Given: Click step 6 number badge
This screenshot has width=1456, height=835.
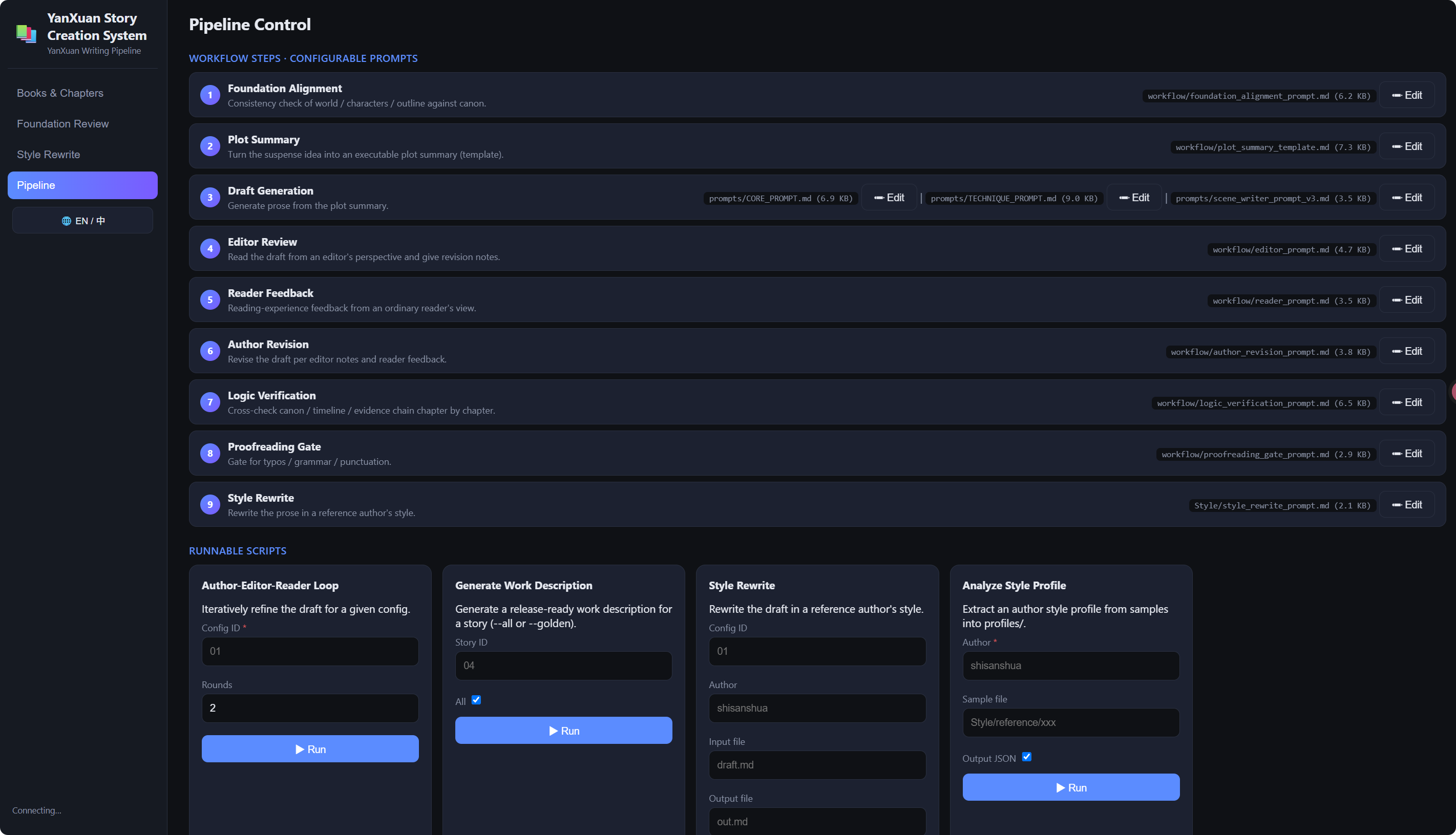Looking at the screenshot, I should pos(210,351).
